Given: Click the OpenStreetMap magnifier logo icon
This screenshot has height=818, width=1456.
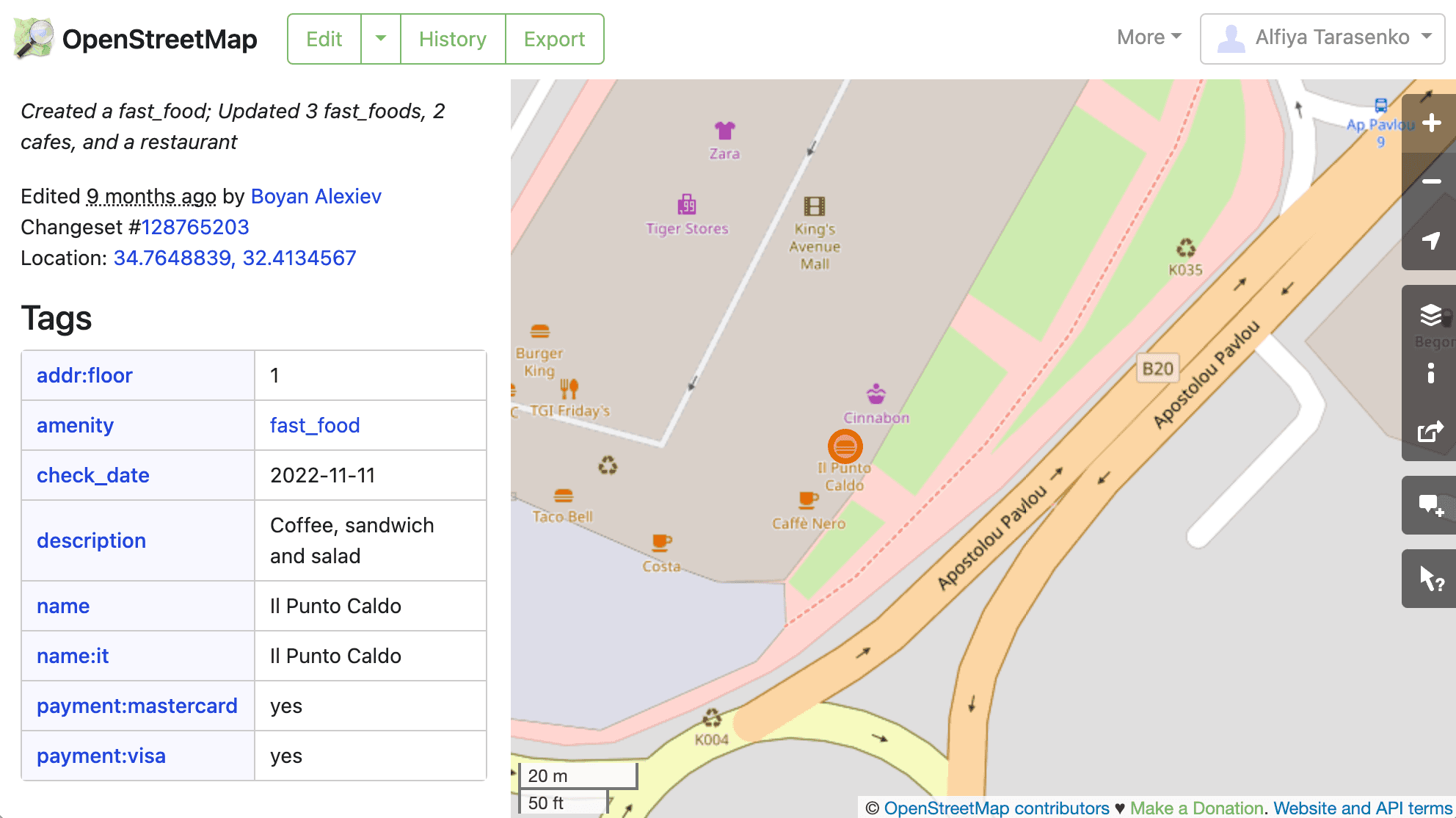Looking at the screenshot, I should pyautogui.click(x=34, y=38).
